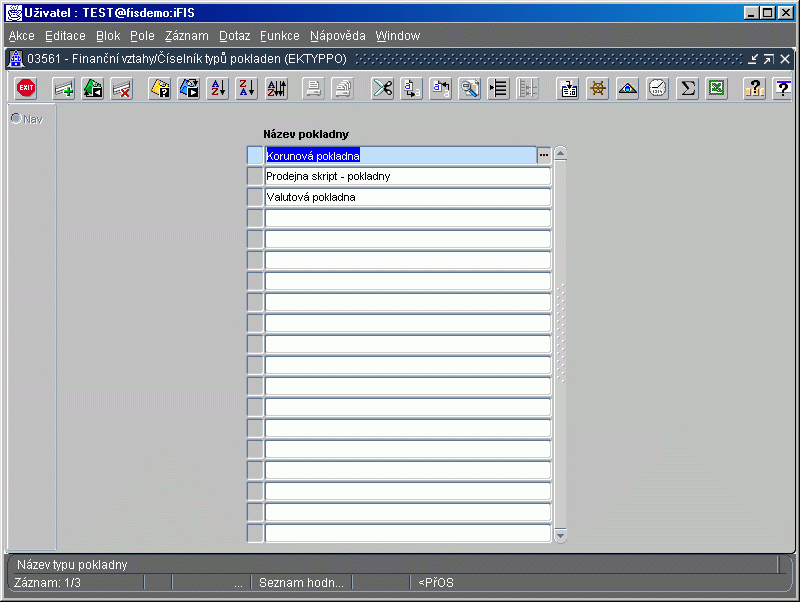Click the scissors cut icon

point(383,88)
